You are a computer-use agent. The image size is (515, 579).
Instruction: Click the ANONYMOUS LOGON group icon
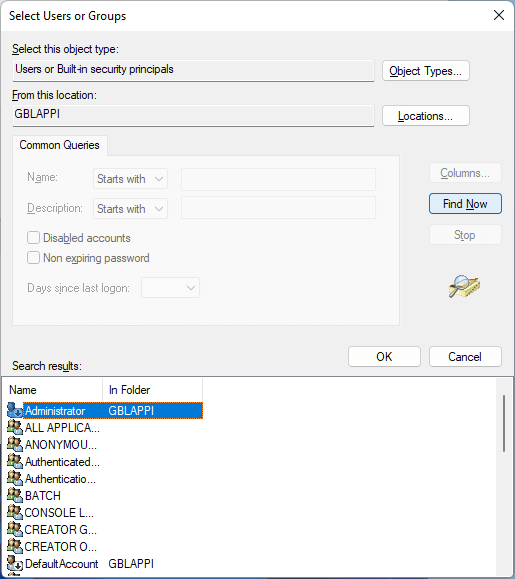tap(15, 444)
